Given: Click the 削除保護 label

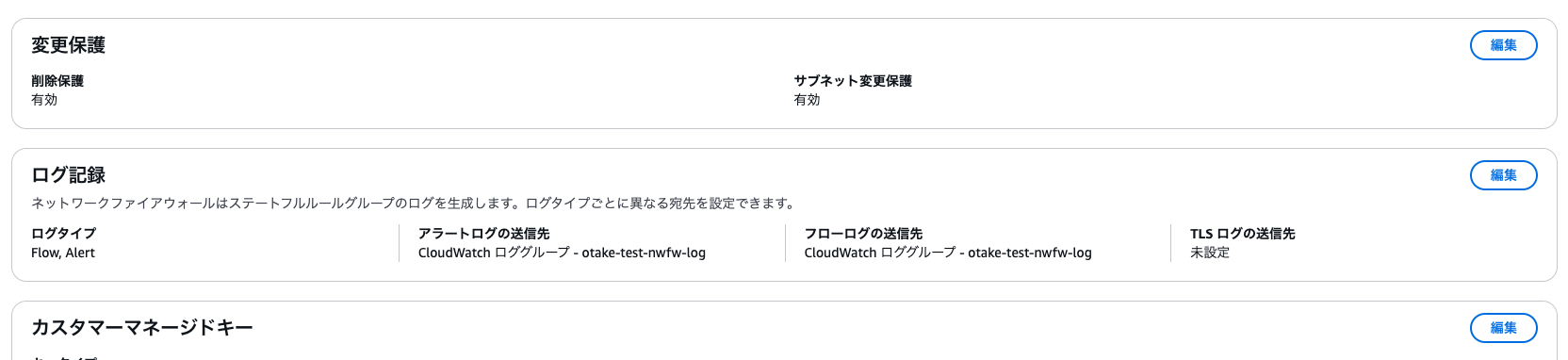Looking at the screenshot, I should pyautogui.click(x=57, y=81).
